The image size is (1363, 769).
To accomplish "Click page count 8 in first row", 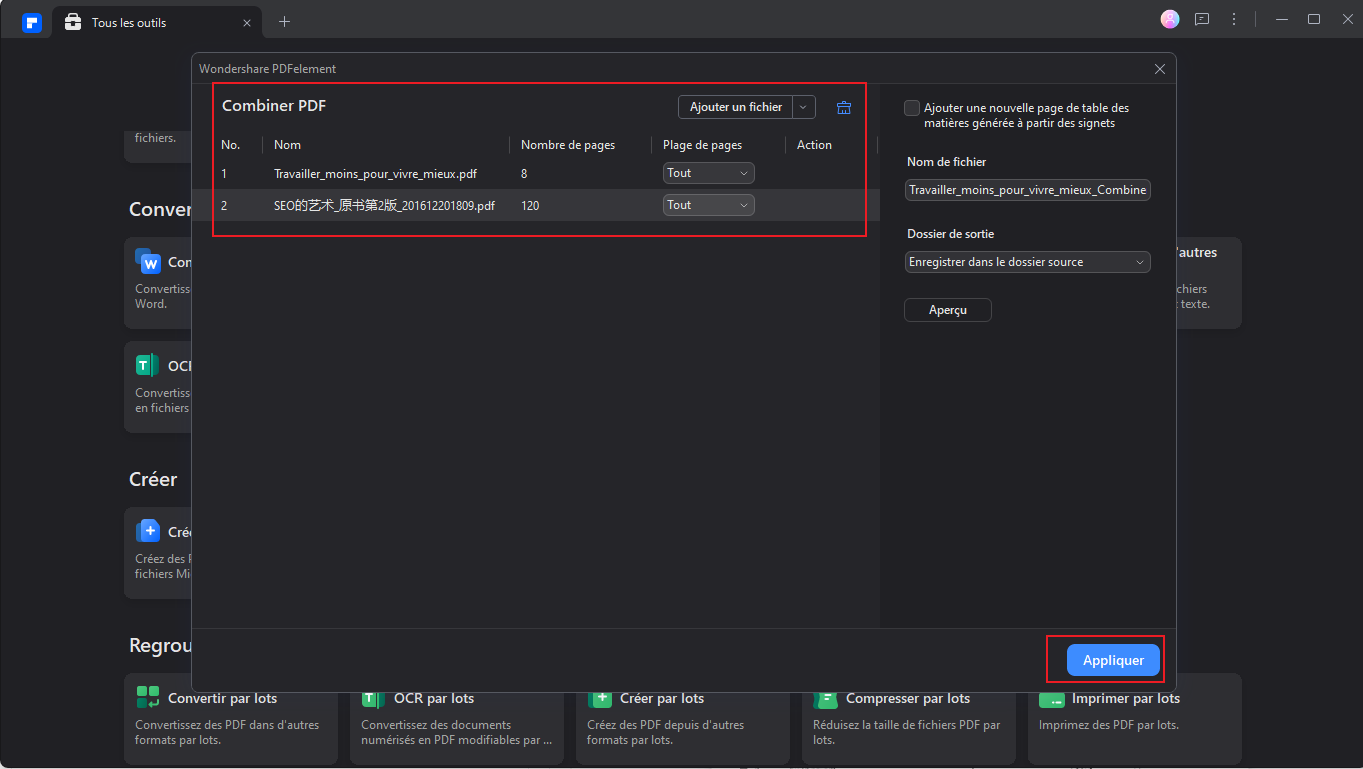I will coord(524,173).
